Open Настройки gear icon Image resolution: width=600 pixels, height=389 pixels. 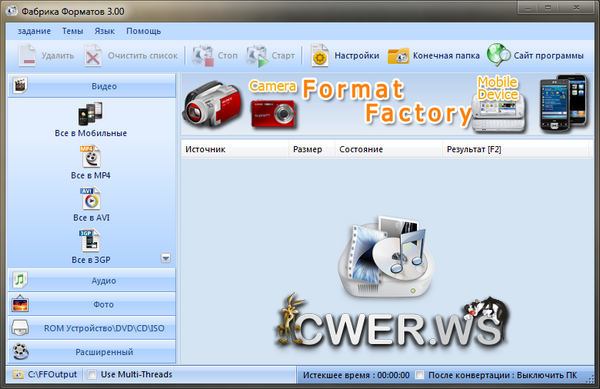tap(320, 56)
